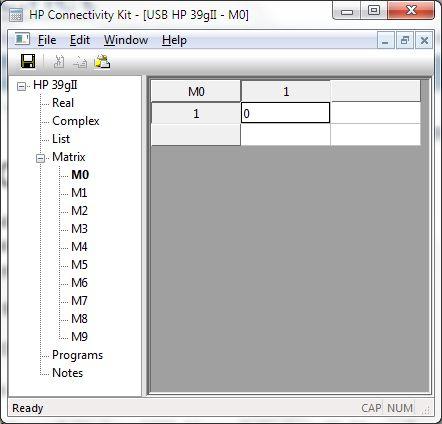This screenshot has height=424, width=442.
Task: Click the Save floppy disk icon
Action: pos(28,61)
